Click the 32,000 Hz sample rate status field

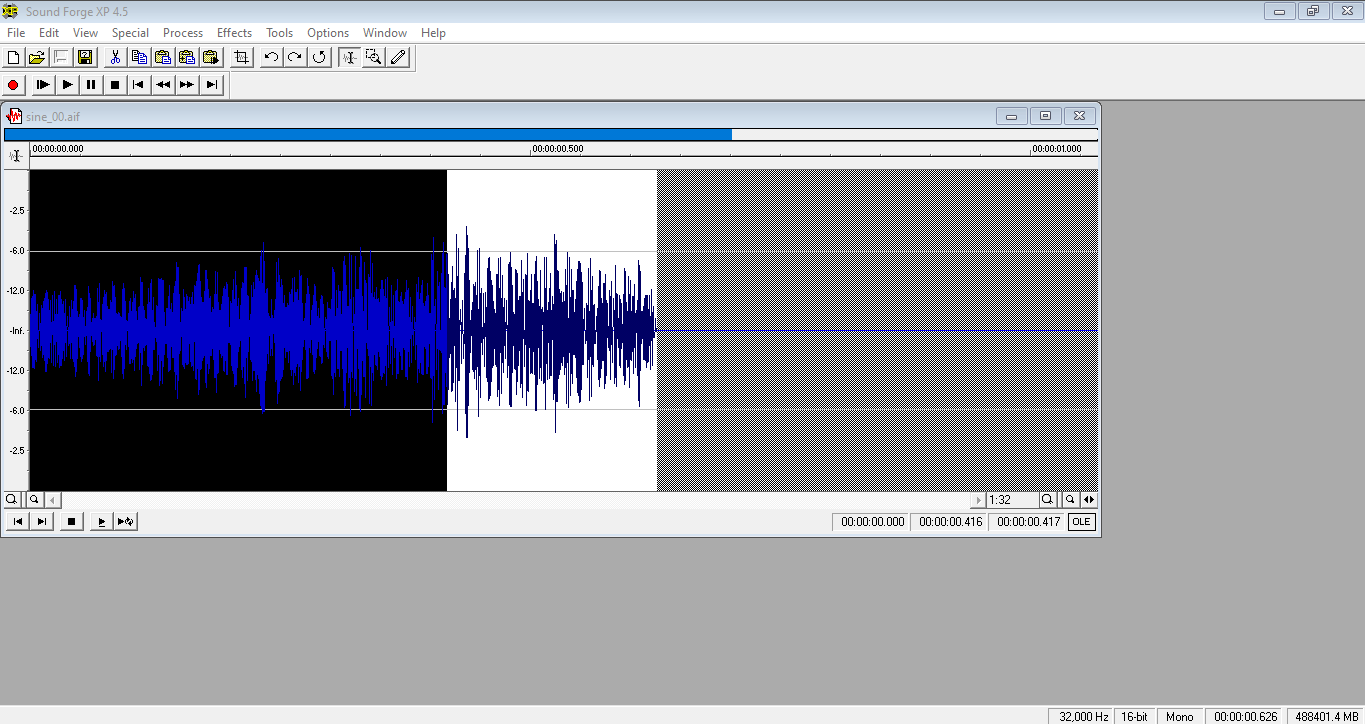tap(1081, 716)
